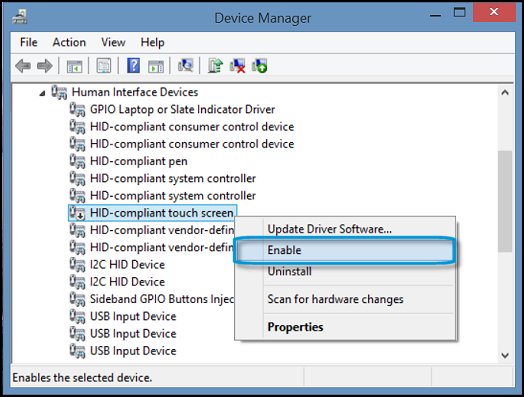This screenshot has width=524, height=397.
Task: Click the Scan for hardware changes toolbar icon
Action: 185,65
